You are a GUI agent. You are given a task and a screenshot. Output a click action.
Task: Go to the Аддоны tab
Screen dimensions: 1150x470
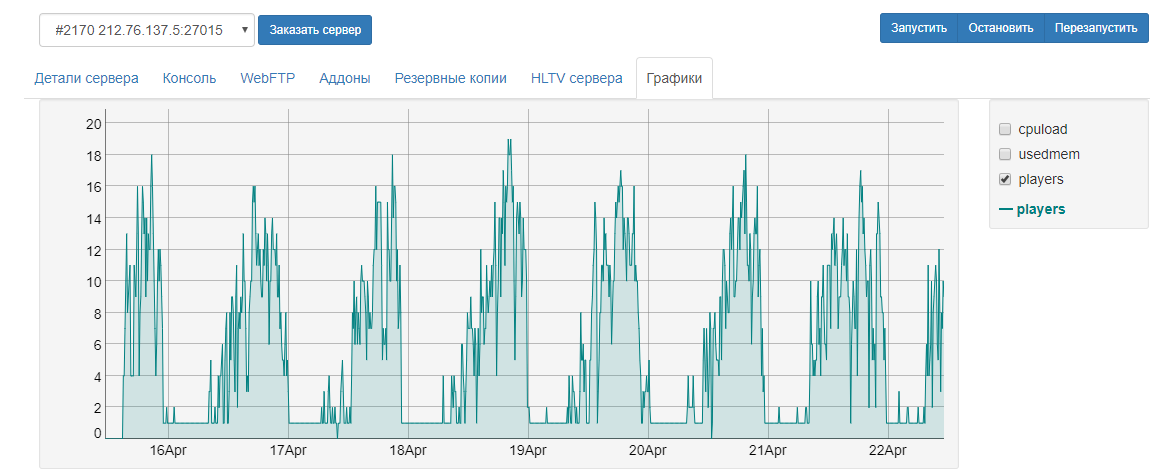pos(345,78)
